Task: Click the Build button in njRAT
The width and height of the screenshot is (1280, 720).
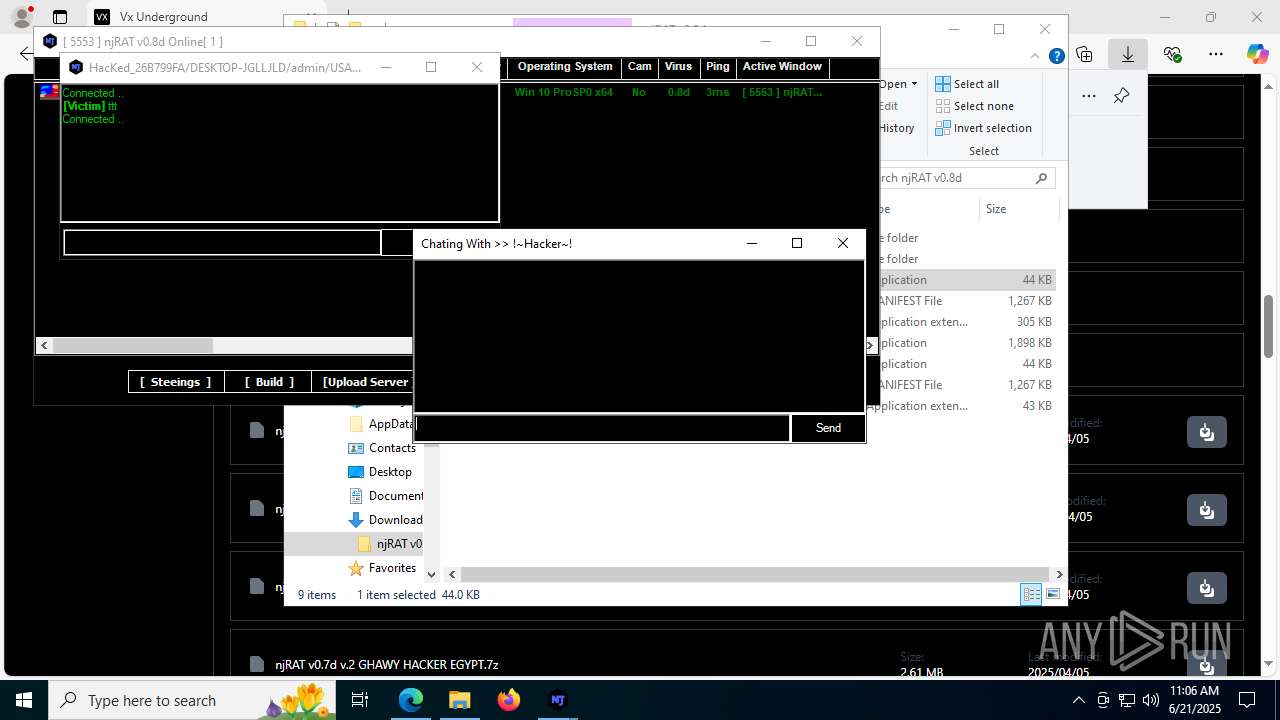Action: point(269,382)
